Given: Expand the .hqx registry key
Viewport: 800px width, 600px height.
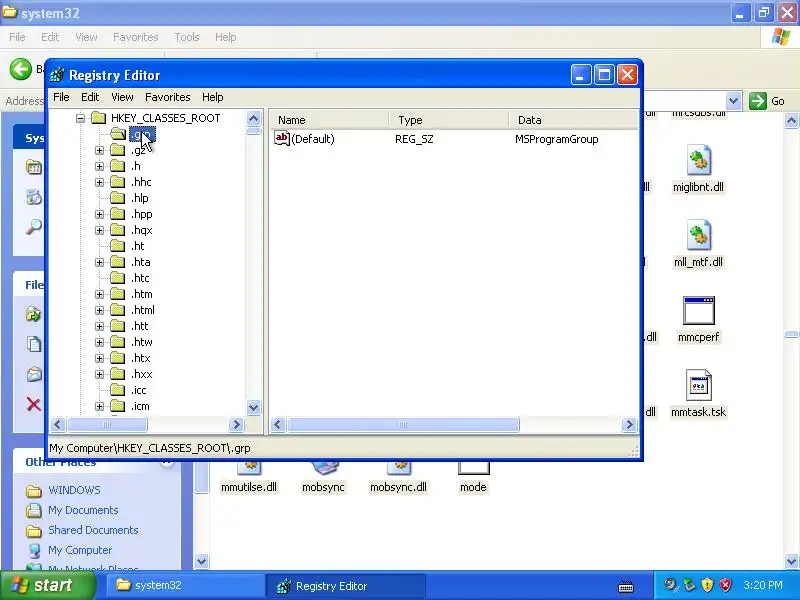Looking at the screenshot, I should click(x=99, y=230).
